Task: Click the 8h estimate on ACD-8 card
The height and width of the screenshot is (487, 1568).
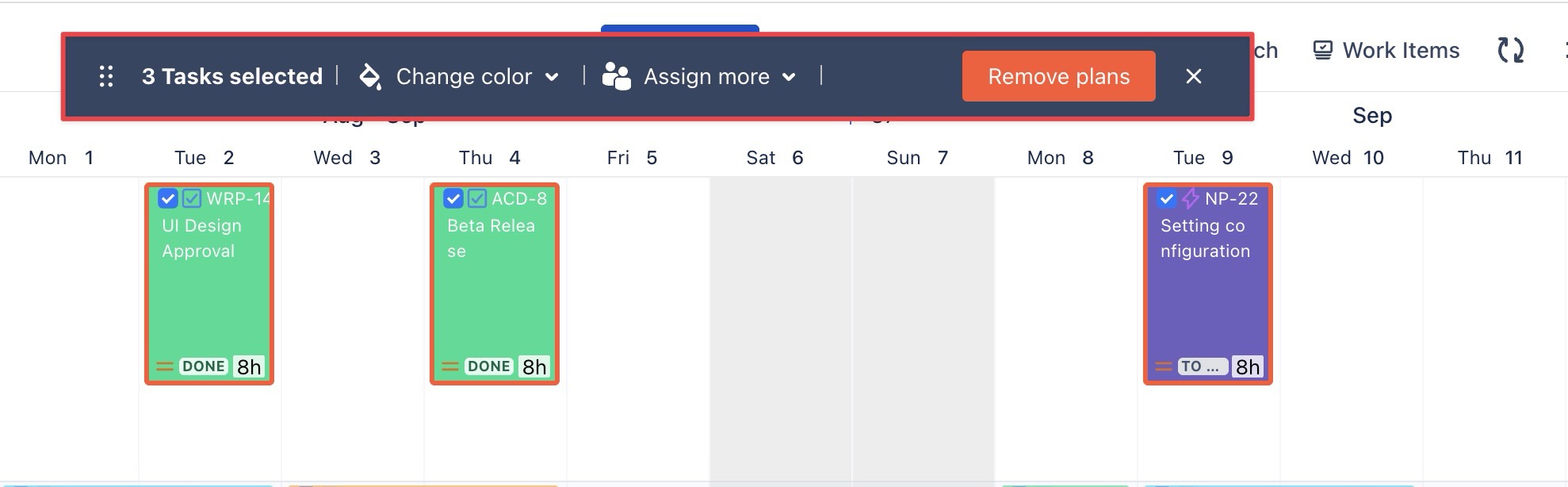Action: coord(534,366)
